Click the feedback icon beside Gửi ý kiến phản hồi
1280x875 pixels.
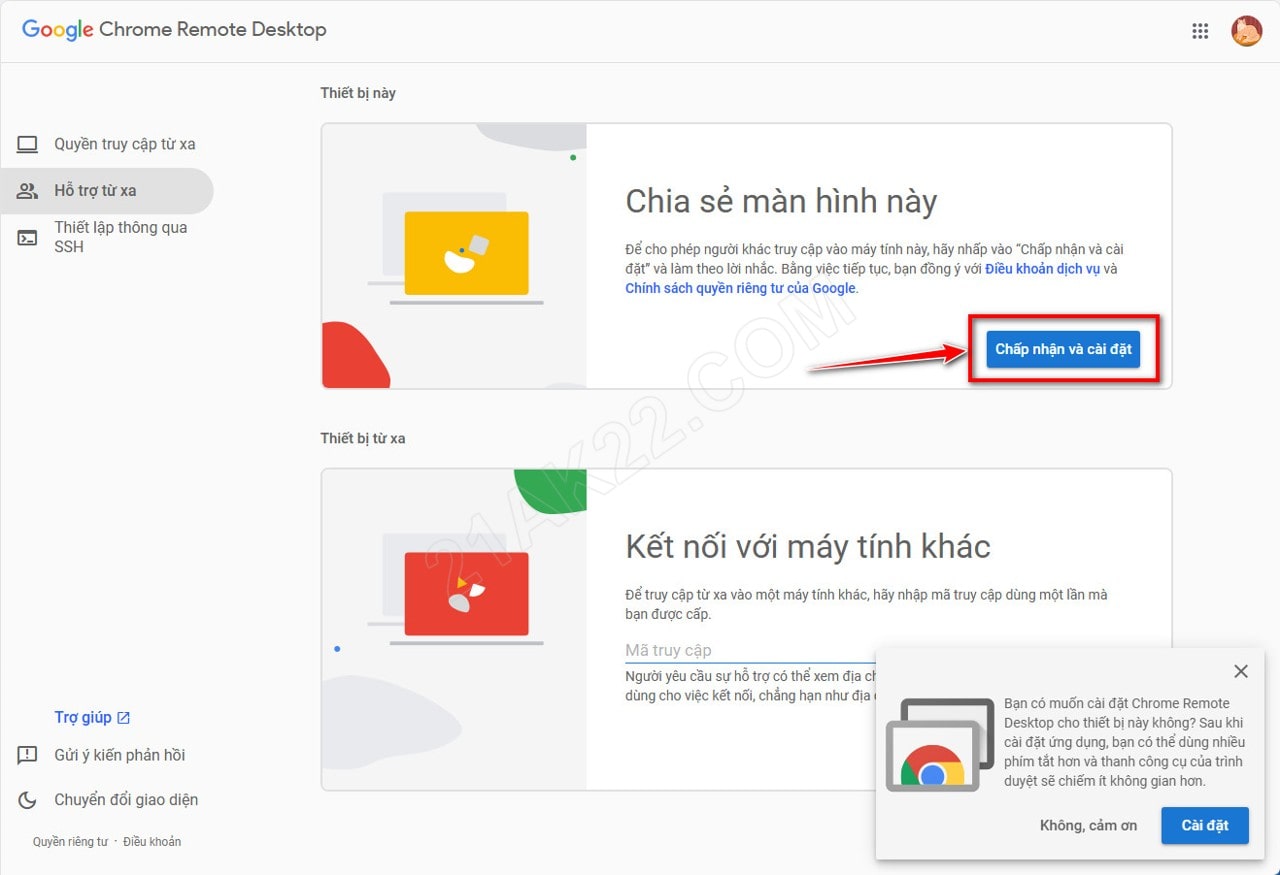27,755
